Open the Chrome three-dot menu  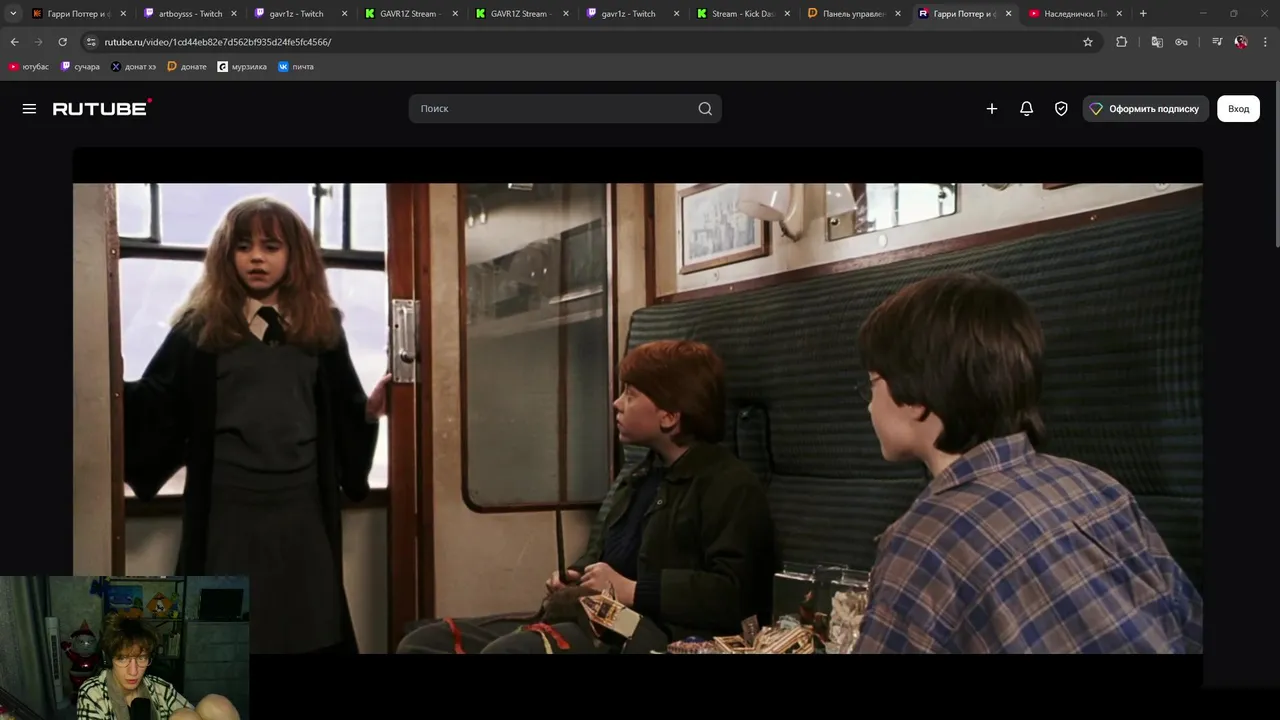[x=1265, y=42]
